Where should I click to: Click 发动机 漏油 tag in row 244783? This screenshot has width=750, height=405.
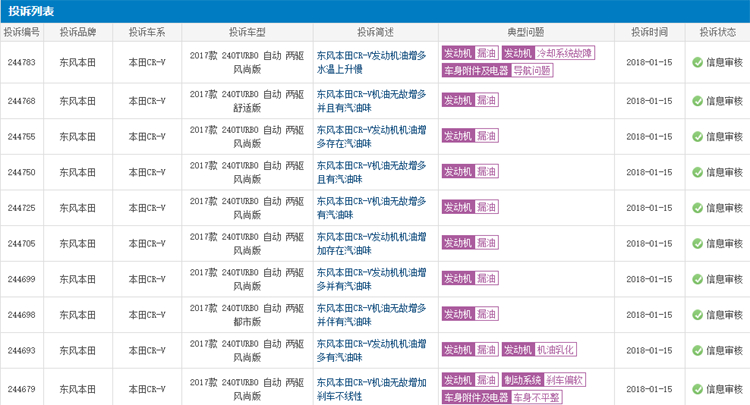pos(470,53)
